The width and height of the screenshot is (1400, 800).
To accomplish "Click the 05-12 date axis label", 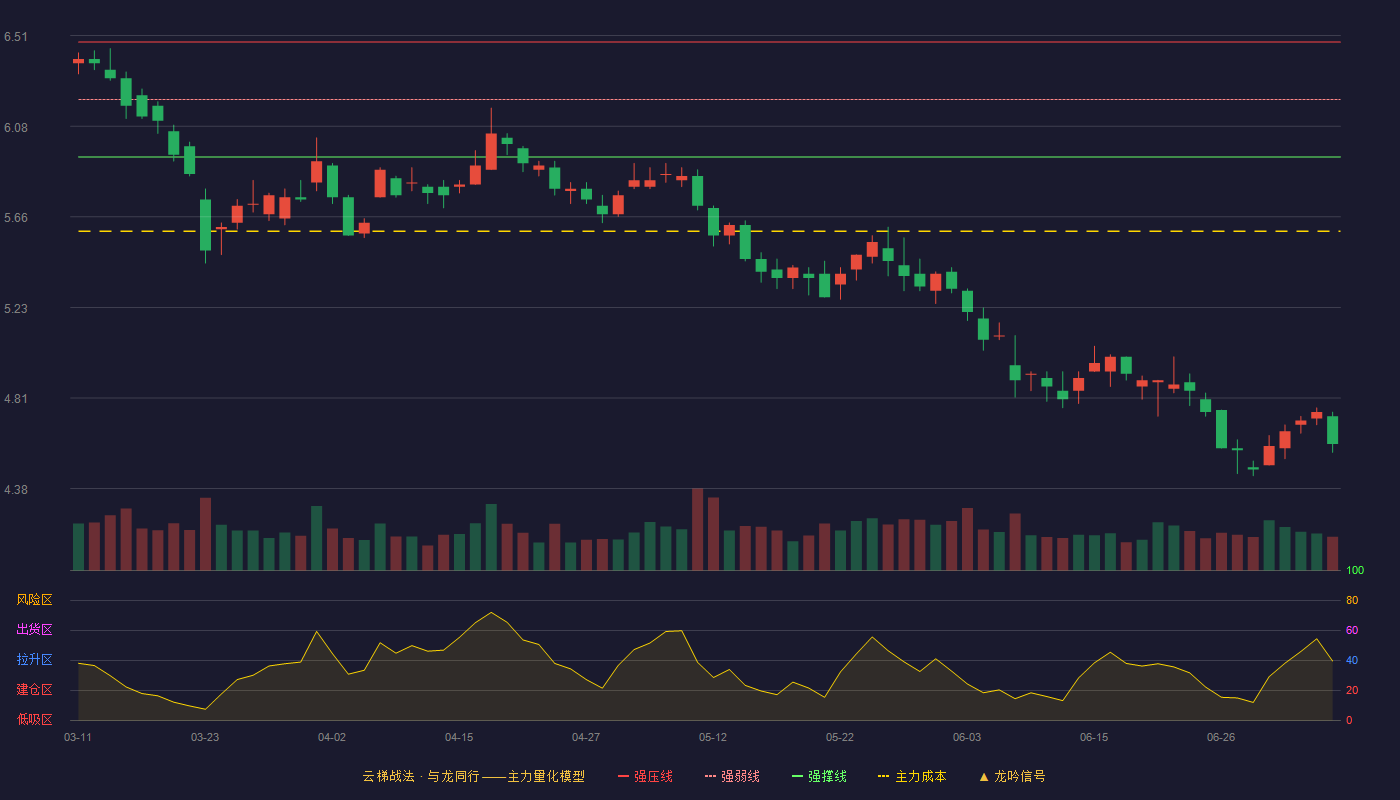I will 713,737.
